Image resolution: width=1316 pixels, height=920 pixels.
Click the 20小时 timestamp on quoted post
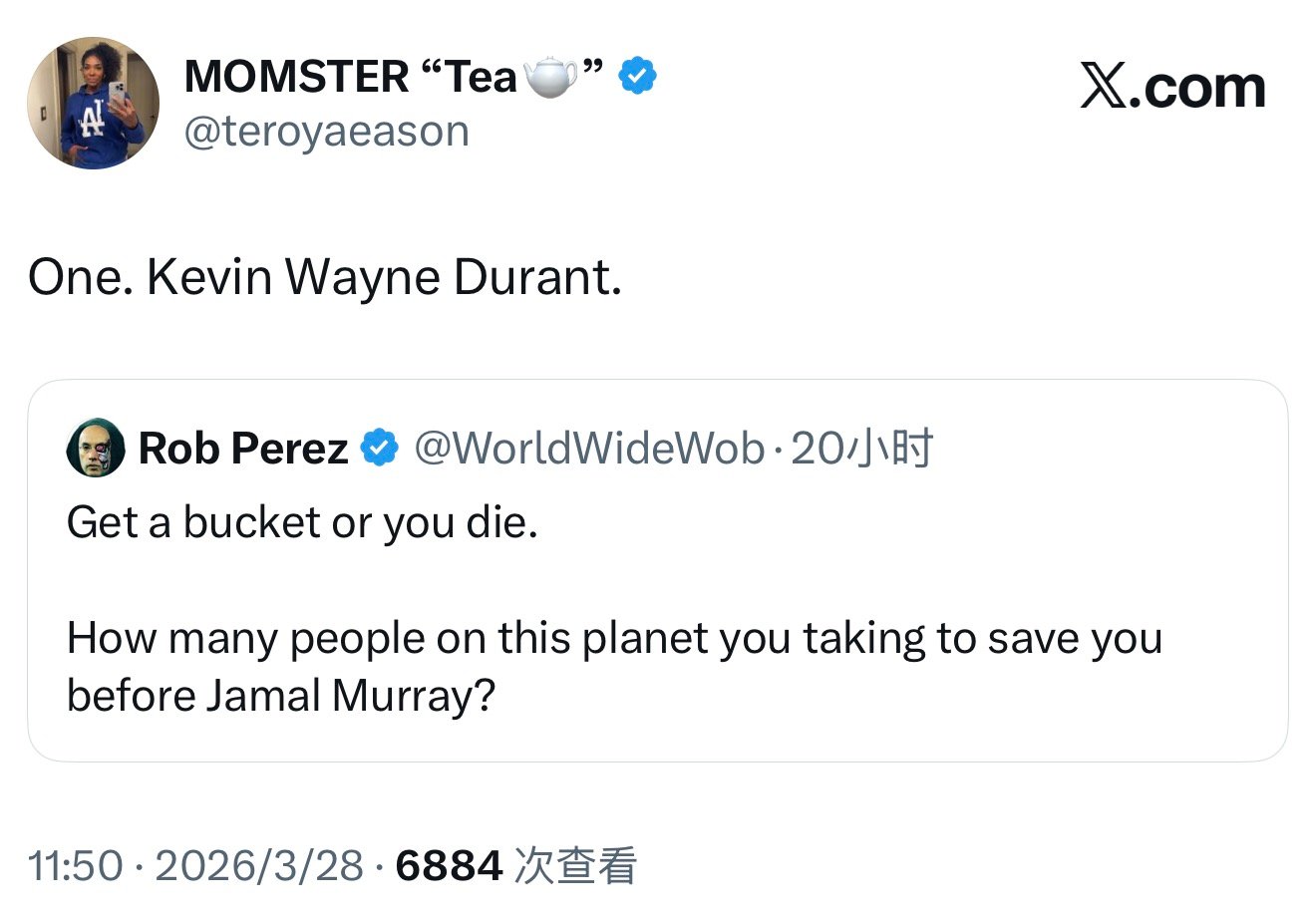pyautogui.click(x=861, y=449)
